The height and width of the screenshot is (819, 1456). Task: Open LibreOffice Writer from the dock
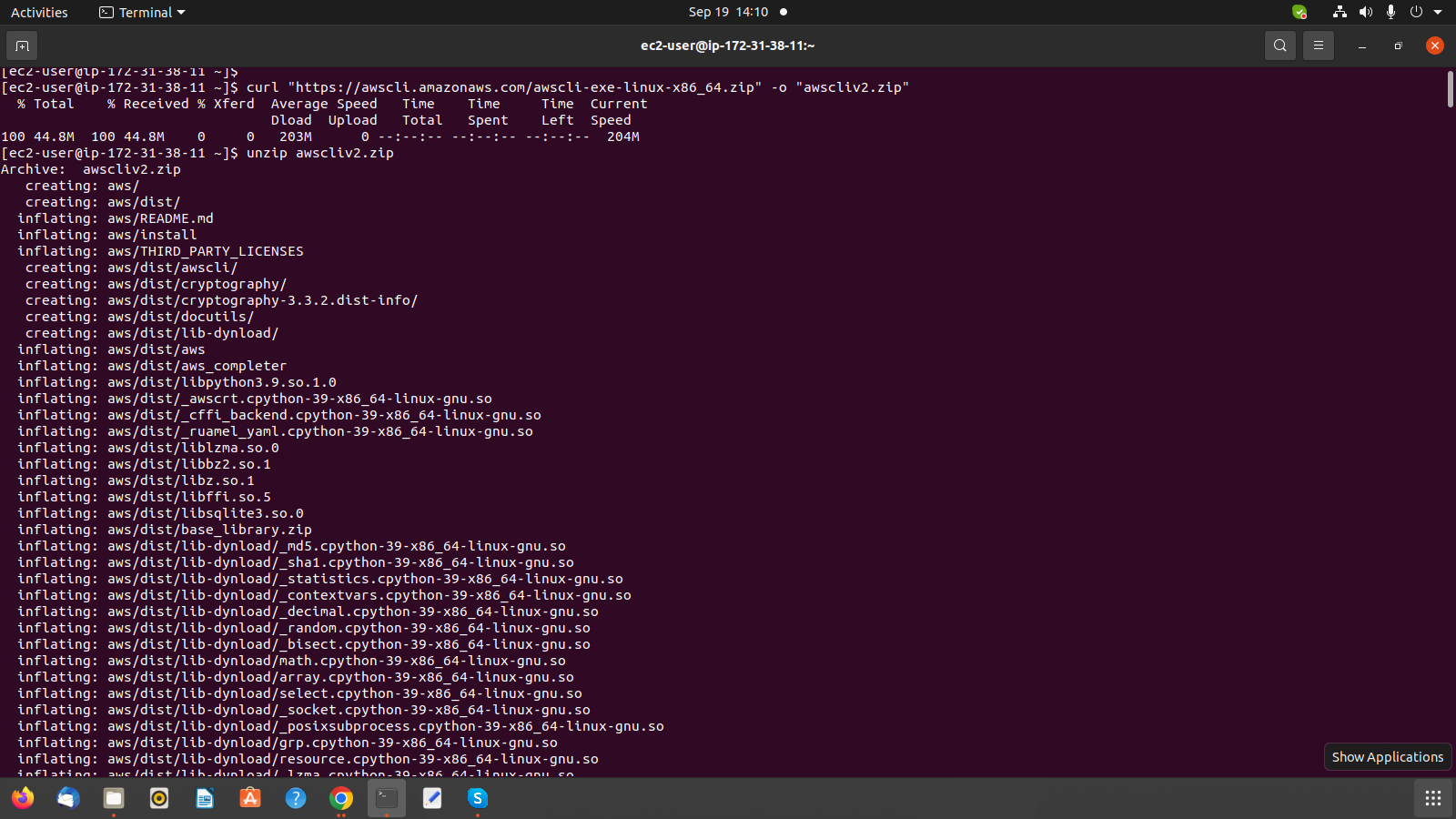pyautogui.click(x=204, y=798)
